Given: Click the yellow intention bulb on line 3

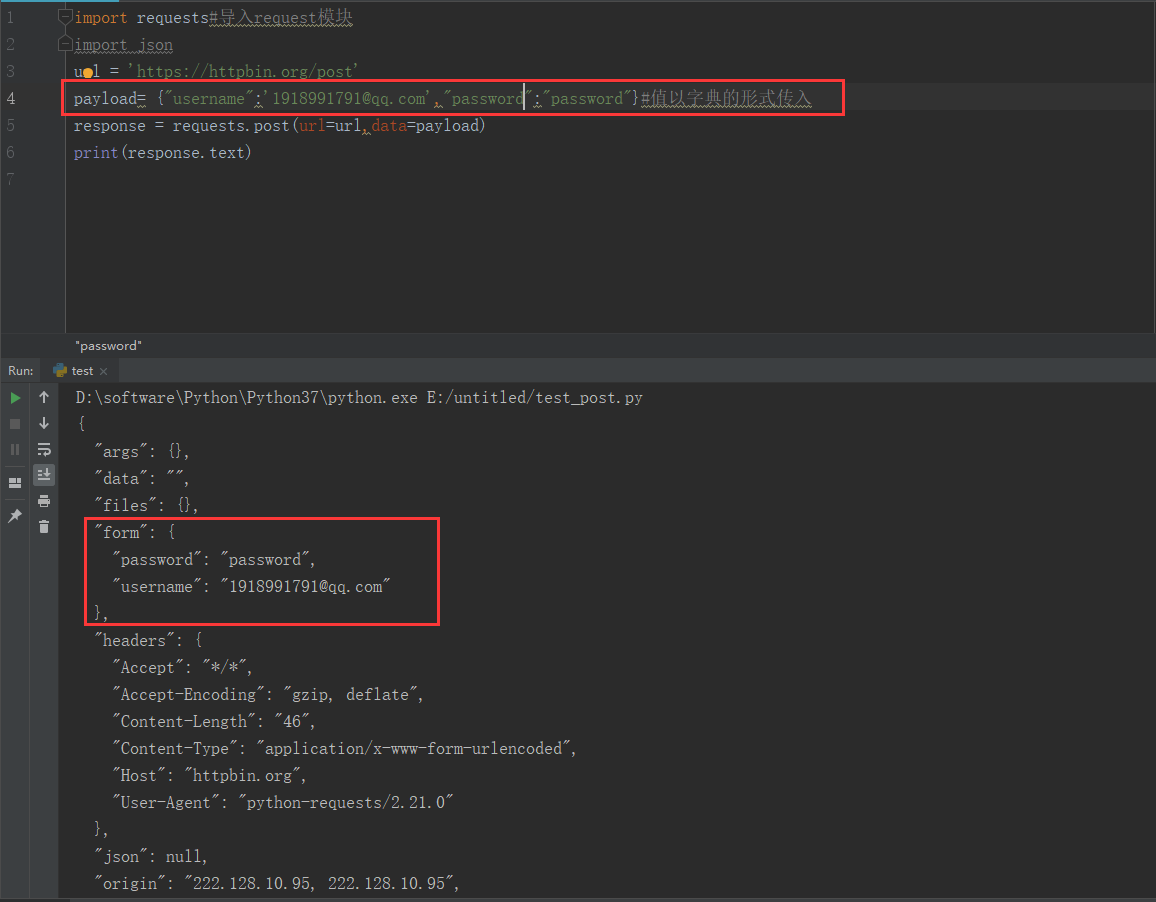Looking at the screenshot, I should (x=88, y=72).
